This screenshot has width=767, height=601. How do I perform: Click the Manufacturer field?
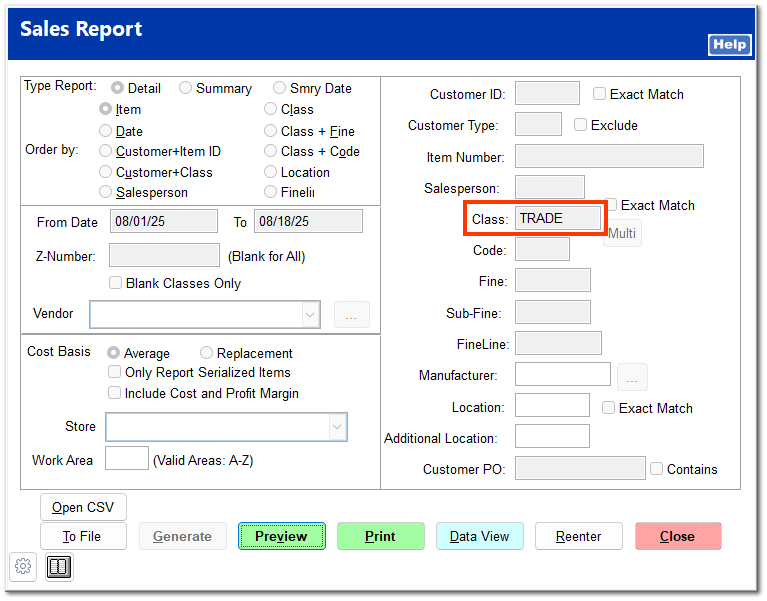click(x=563, y=374)
